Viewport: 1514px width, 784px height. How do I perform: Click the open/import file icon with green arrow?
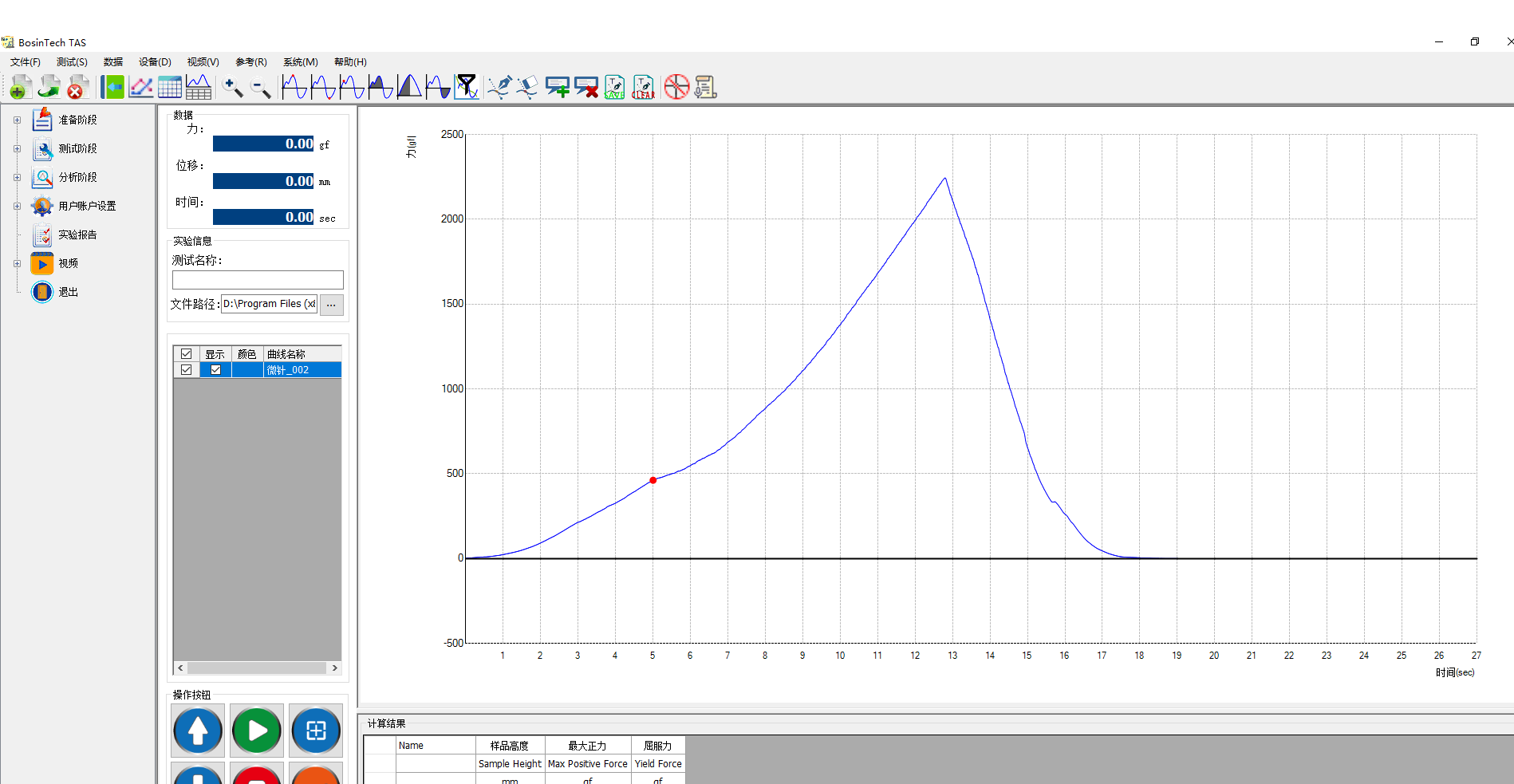49,87
